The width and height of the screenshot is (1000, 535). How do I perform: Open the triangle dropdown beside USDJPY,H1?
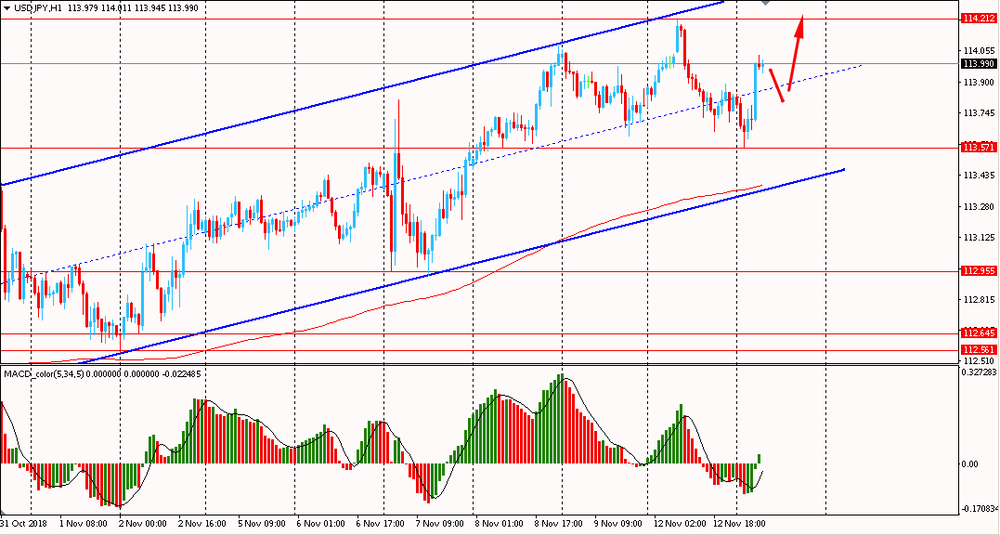click(7, 9)
